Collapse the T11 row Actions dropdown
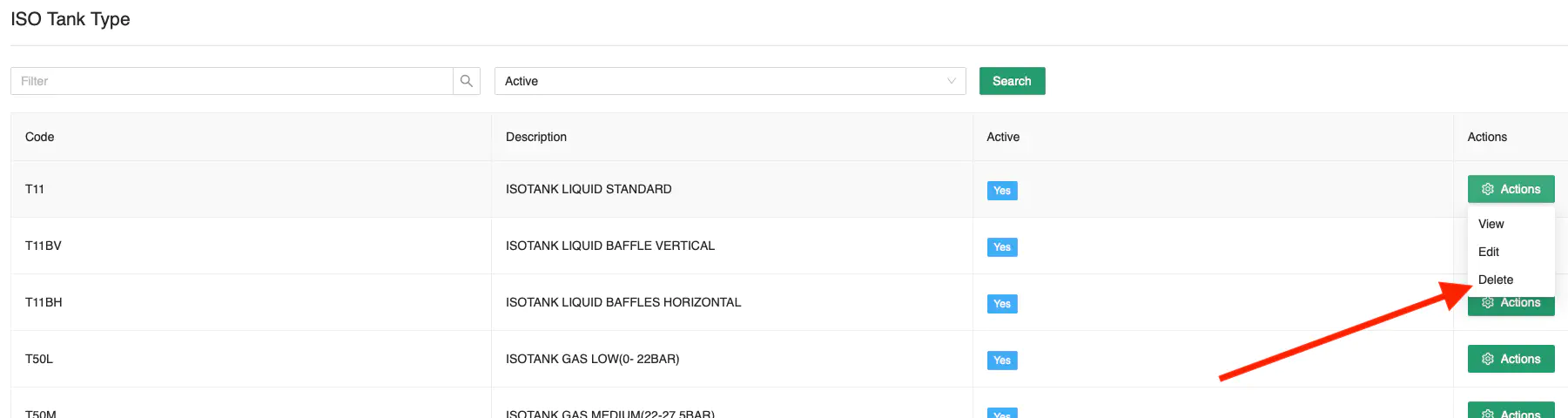This screenshot has width=1568, height=418. coord(1511,189)
